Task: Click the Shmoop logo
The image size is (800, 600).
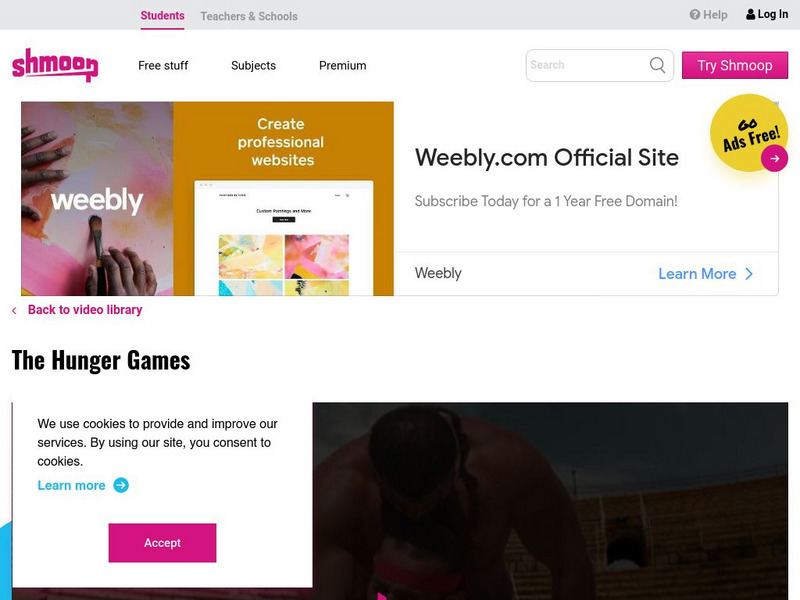Action: click(x=55, y=65)
